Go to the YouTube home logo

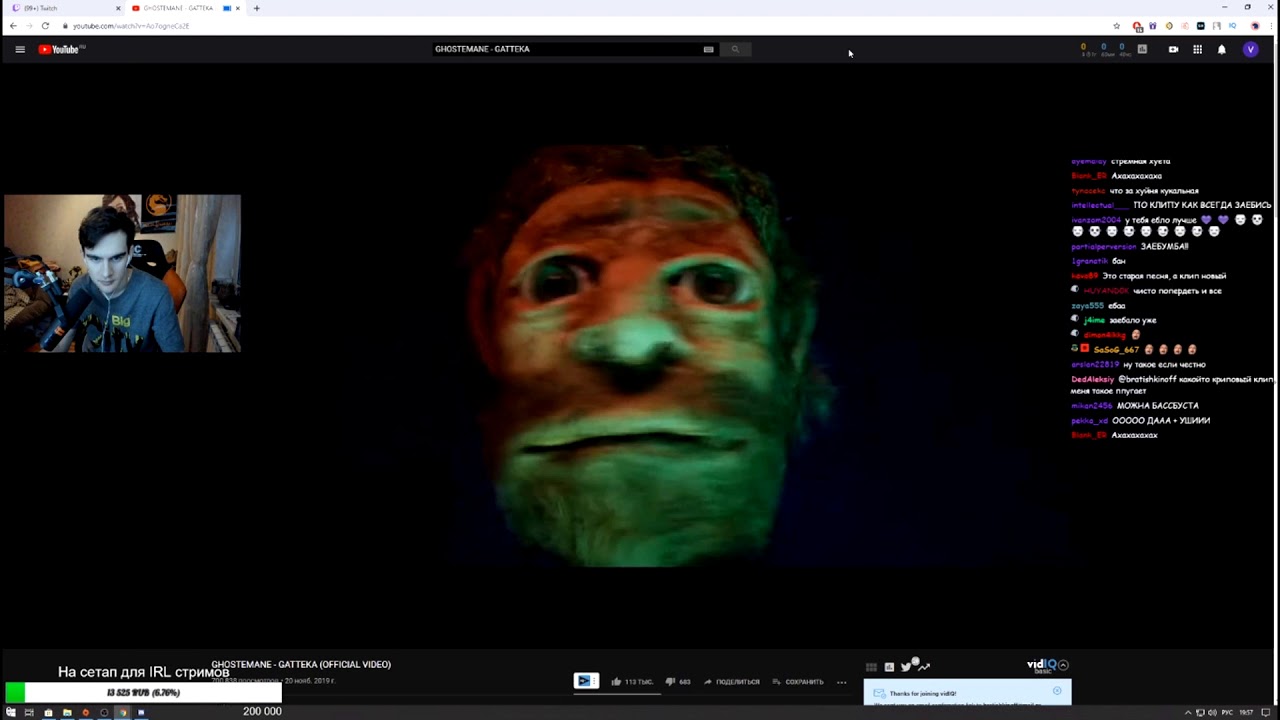61,49
